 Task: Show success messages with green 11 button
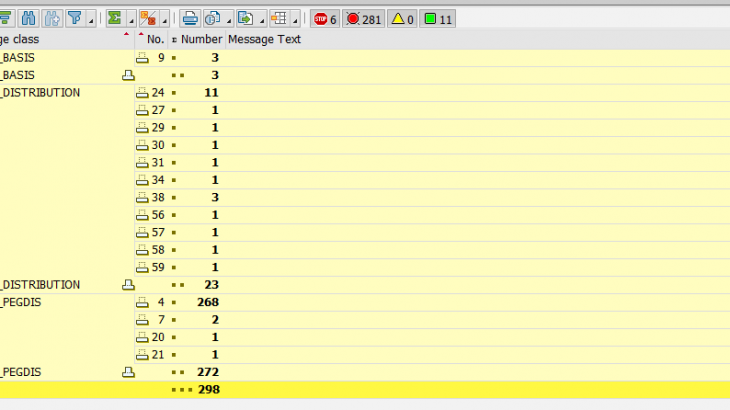438,19
